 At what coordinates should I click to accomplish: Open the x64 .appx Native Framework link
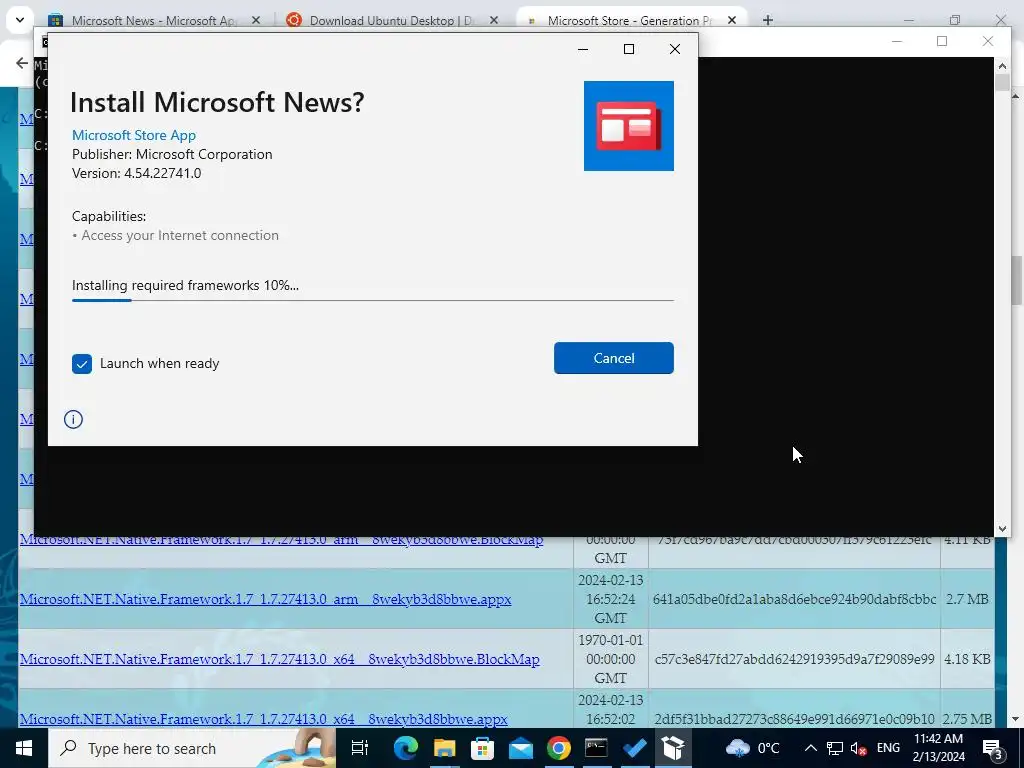tap(263, 719)
